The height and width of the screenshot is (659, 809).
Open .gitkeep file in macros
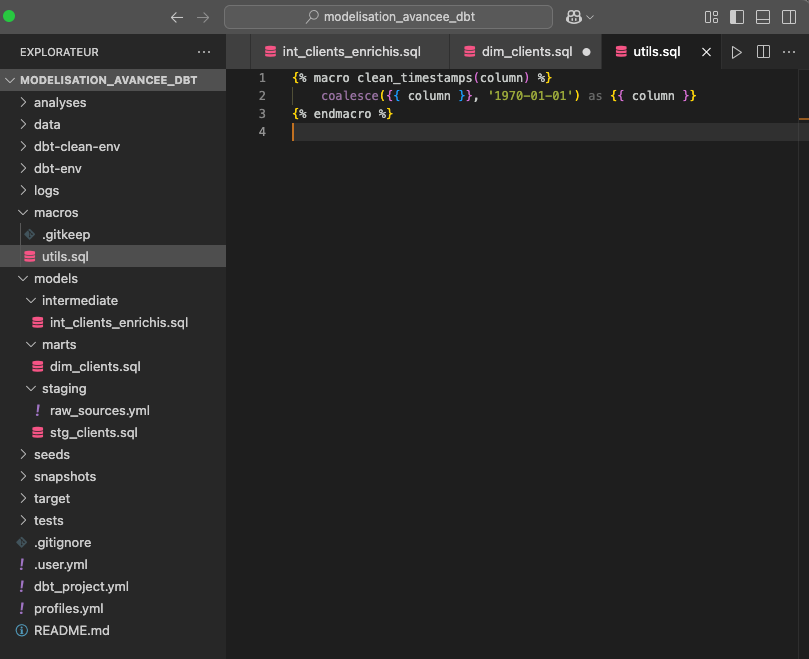113,234
